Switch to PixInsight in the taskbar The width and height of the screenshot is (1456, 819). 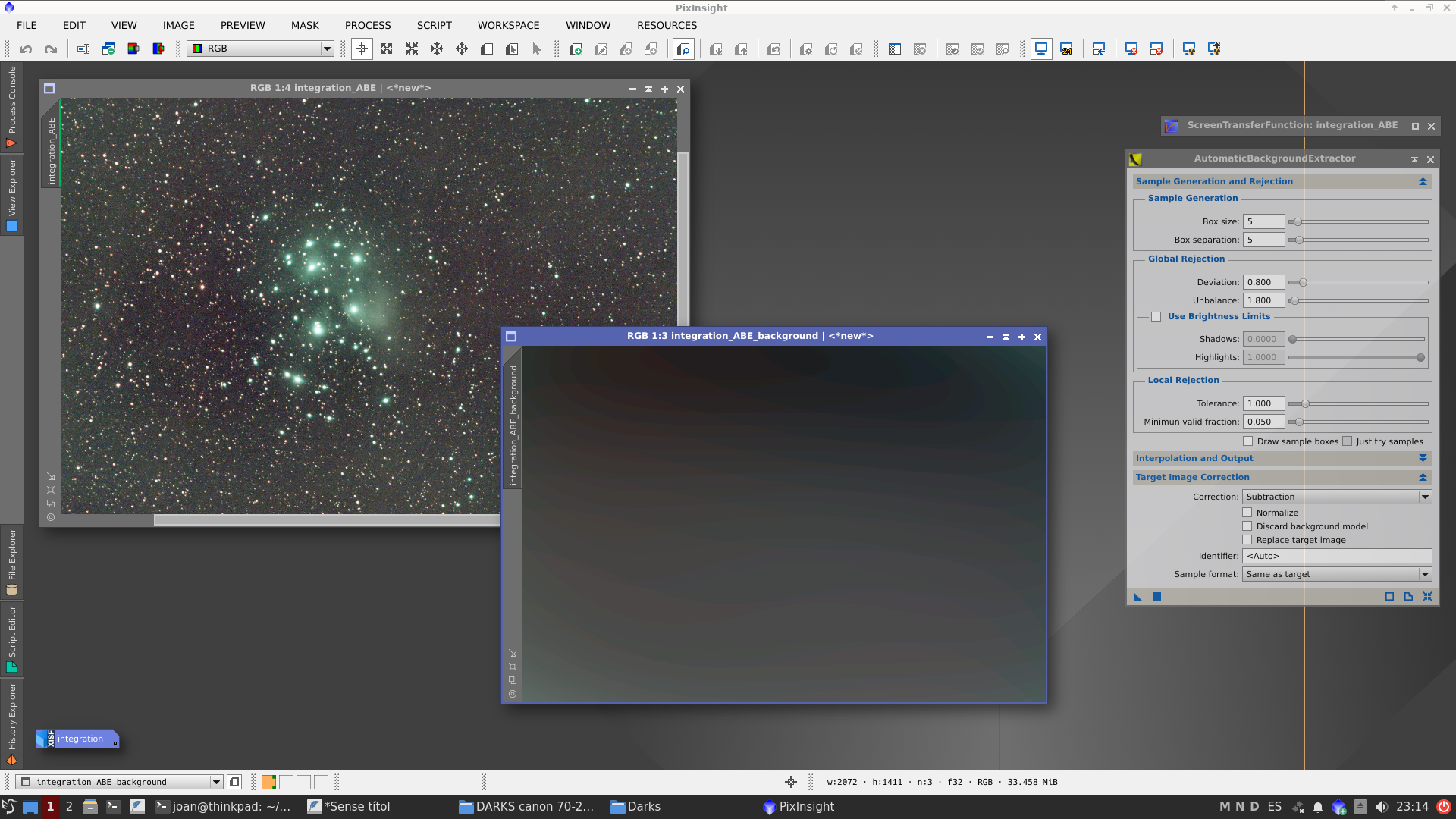(x=799, y=807)
